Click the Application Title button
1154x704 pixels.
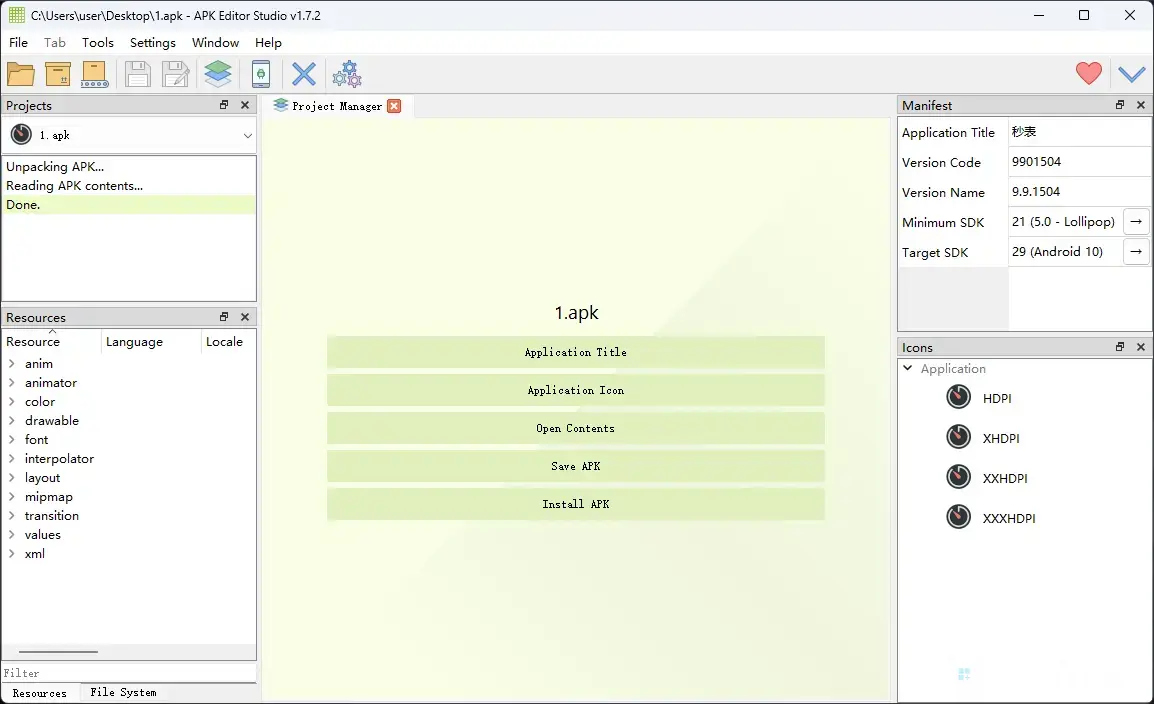point(576,352)
